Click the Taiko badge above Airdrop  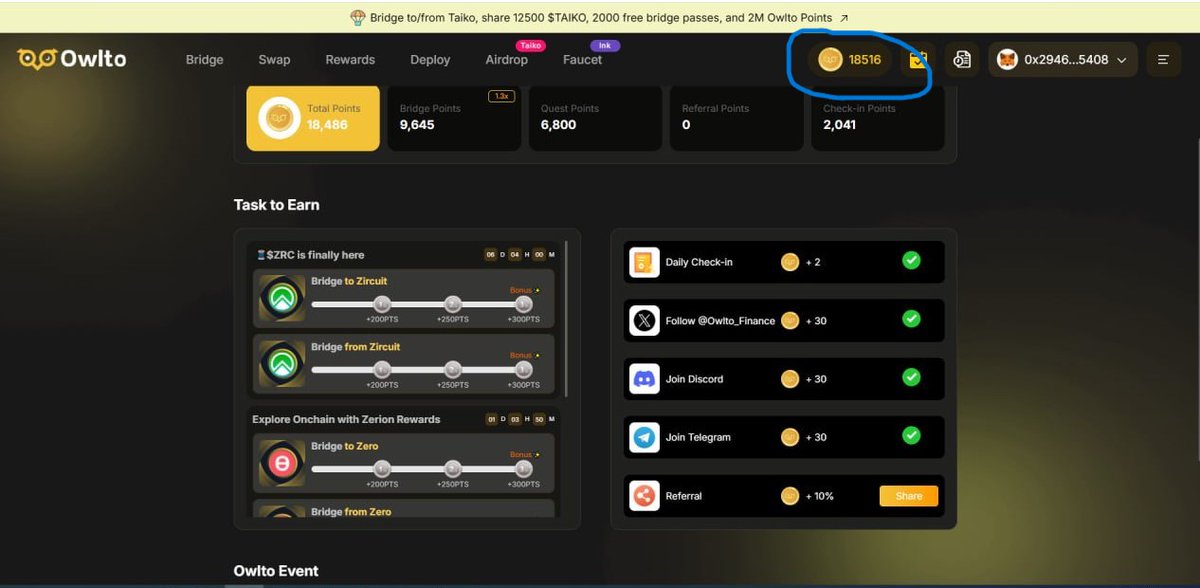pos(529,45)
